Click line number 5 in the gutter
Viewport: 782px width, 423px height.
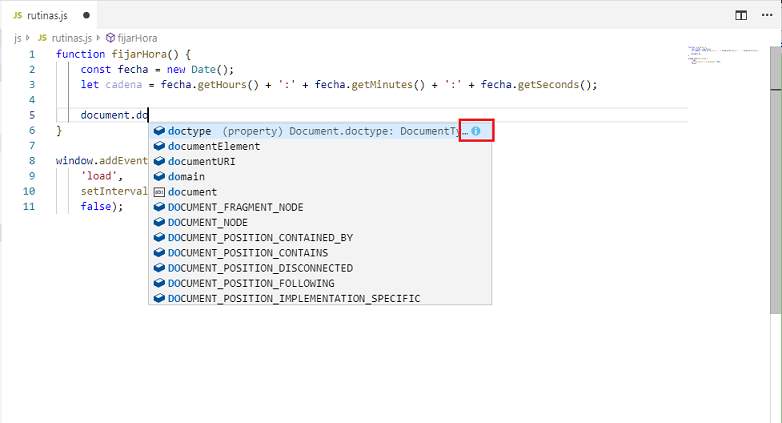pos(32,115)
